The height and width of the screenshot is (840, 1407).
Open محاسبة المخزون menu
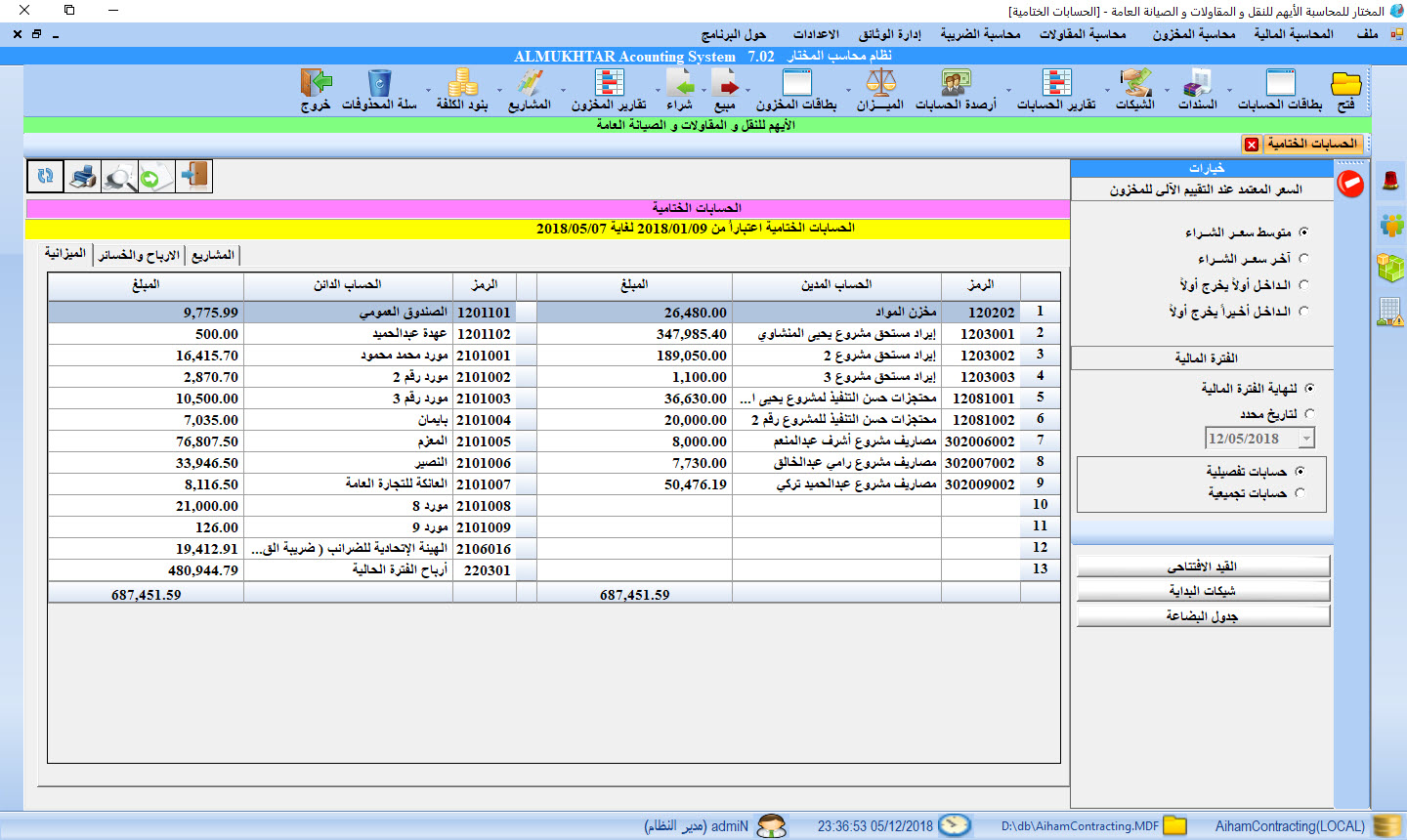[1193, 34]
